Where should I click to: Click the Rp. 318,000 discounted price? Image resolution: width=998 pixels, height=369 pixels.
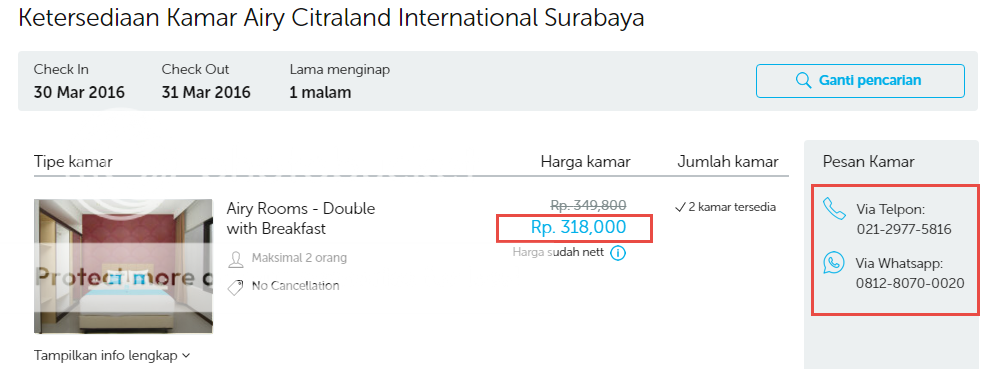pyautogui.click(x=579, y=227)
